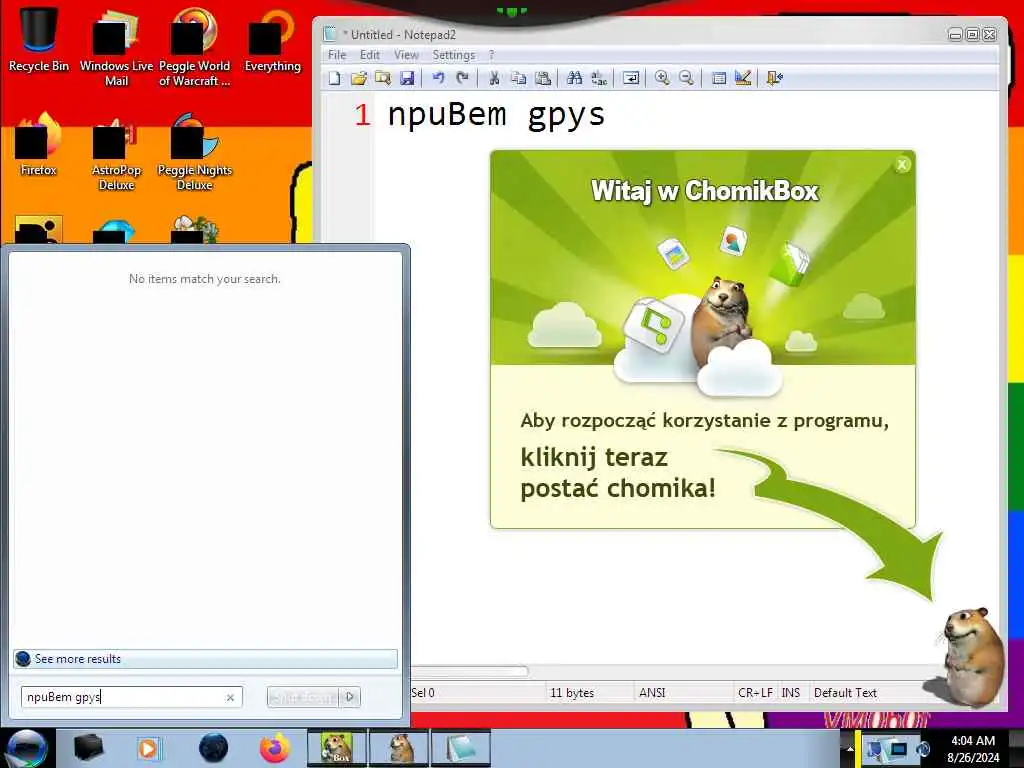Viewport: 1024px width, 768px height.
Task: Open the Edit menu in Notepad2
Action: coord(370,55)
